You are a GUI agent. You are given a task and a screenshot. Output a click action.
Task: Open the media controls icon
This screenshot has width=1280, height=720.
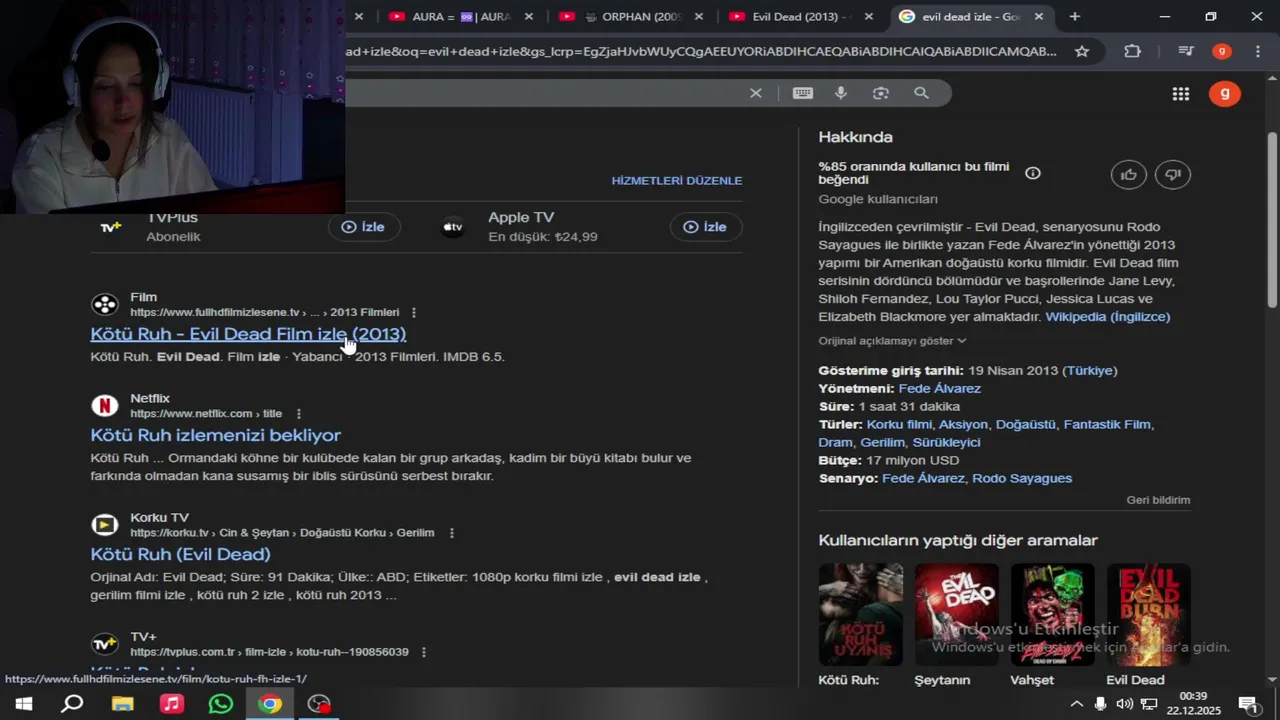(1186, 51)
